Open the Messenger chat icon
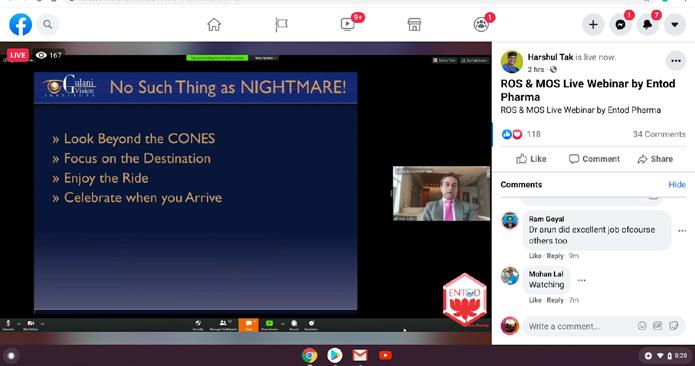 click(x=620, y=24)
